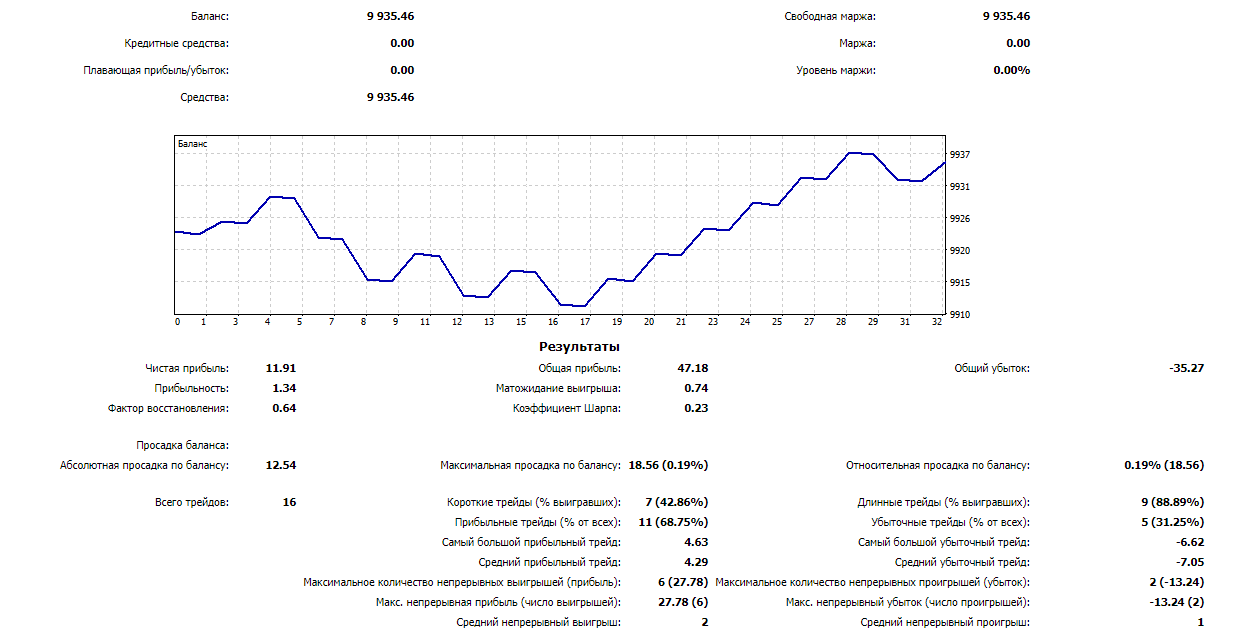The width and height of the screenshot is (1252, 641).
Task: Click the "Общая прибыль:" label
Action: tap(580, 368)
